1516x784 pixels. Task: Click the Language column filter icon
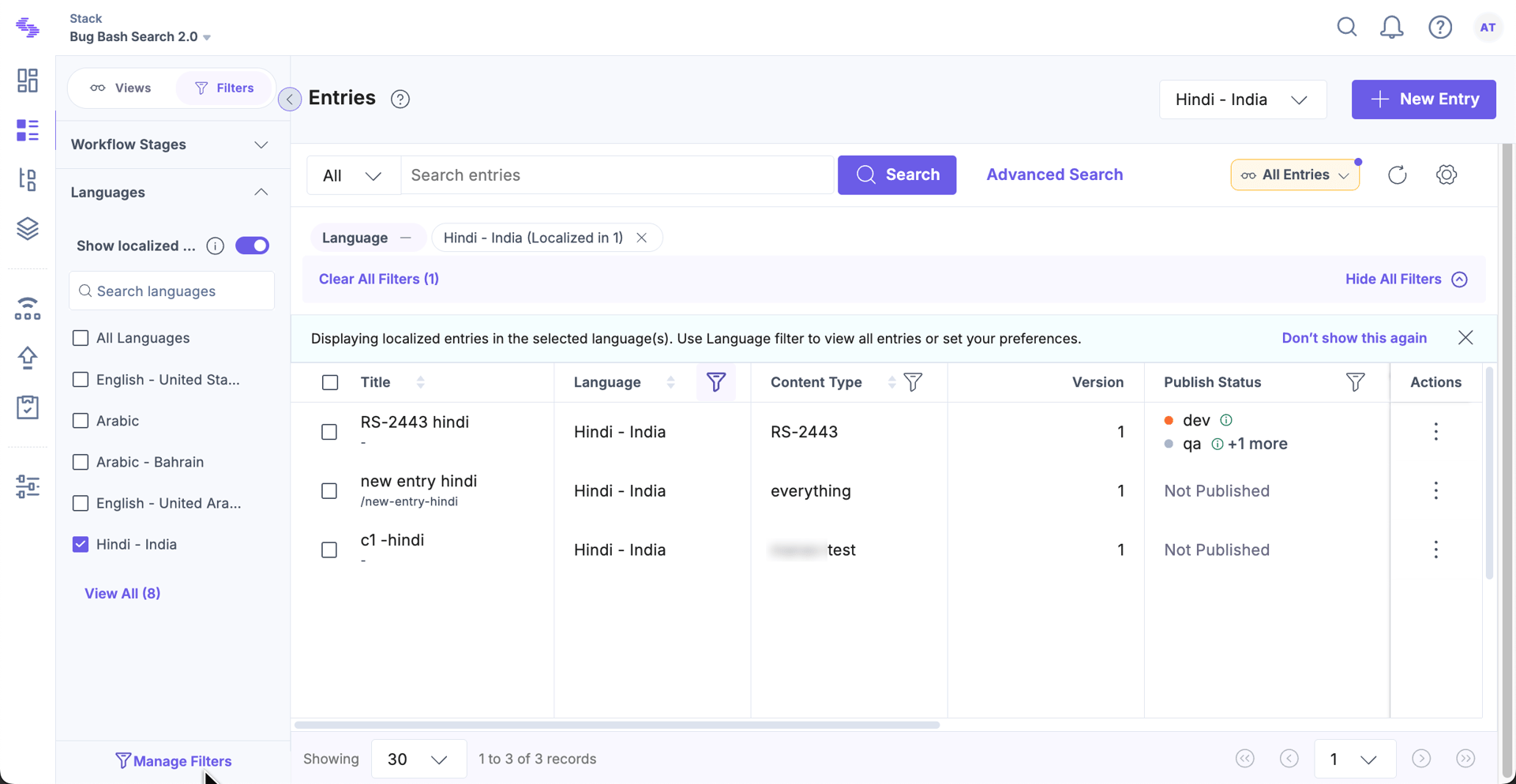(x=716, y=382)
